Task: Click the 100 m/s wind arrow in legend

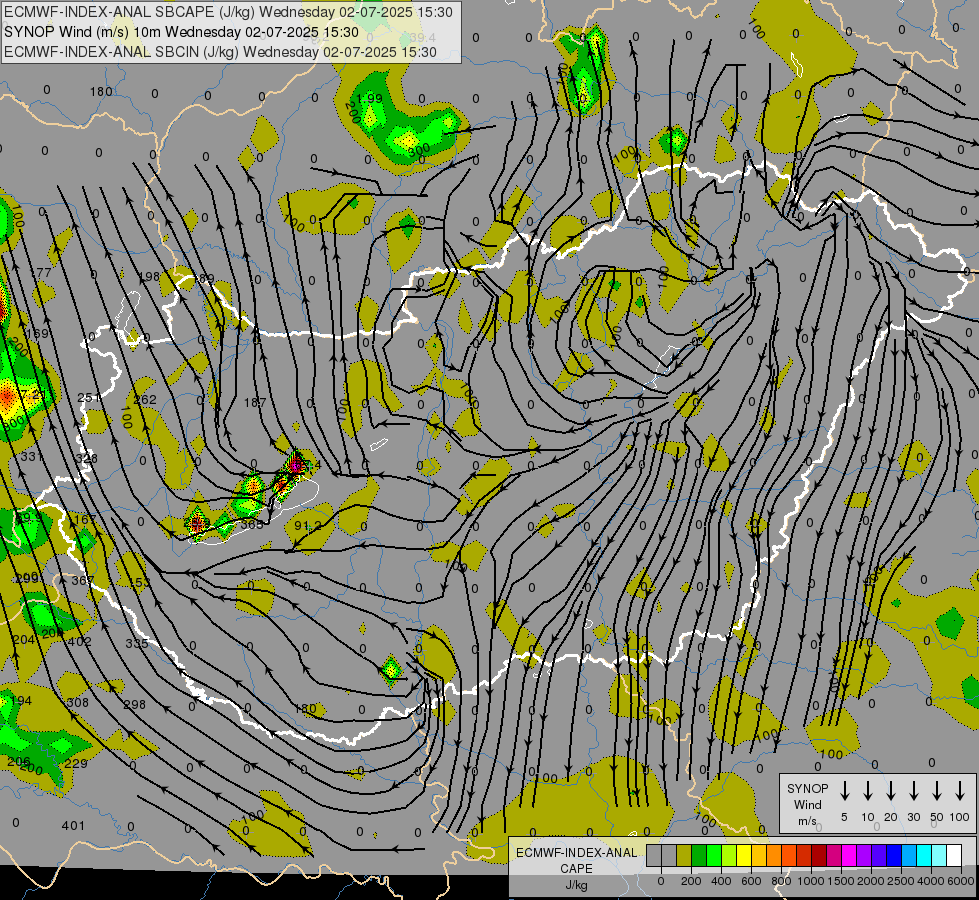Action: click(x=960, y=791)
